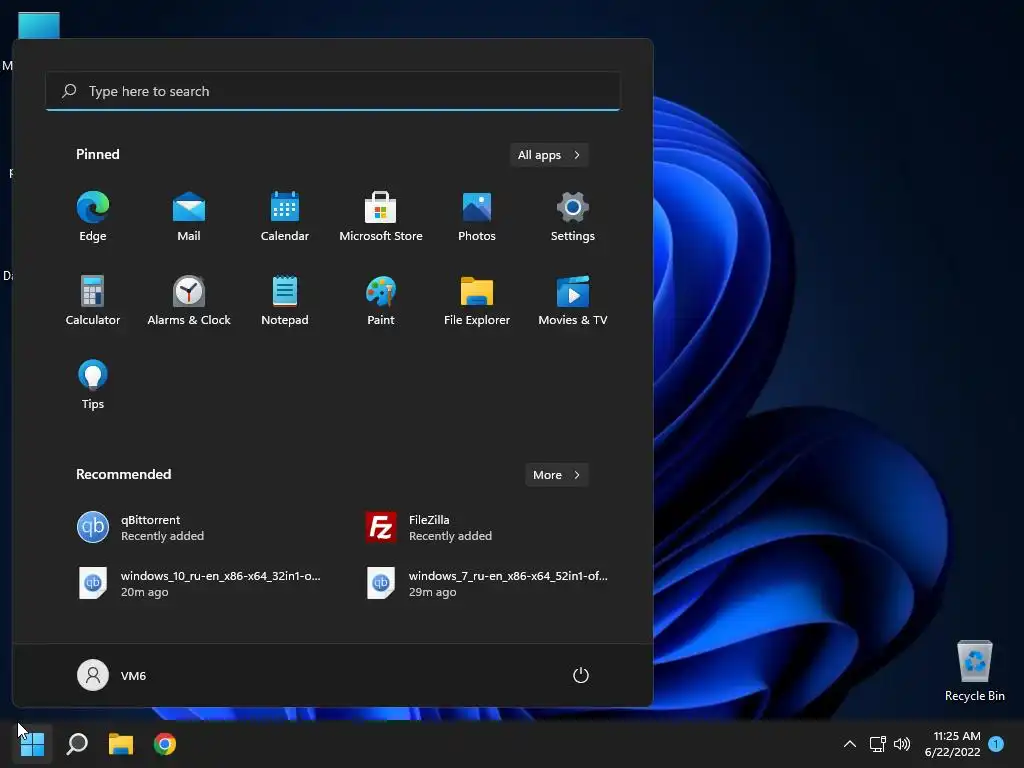Launch the Mail app
1024x768 pixels.
click(189, 217)
